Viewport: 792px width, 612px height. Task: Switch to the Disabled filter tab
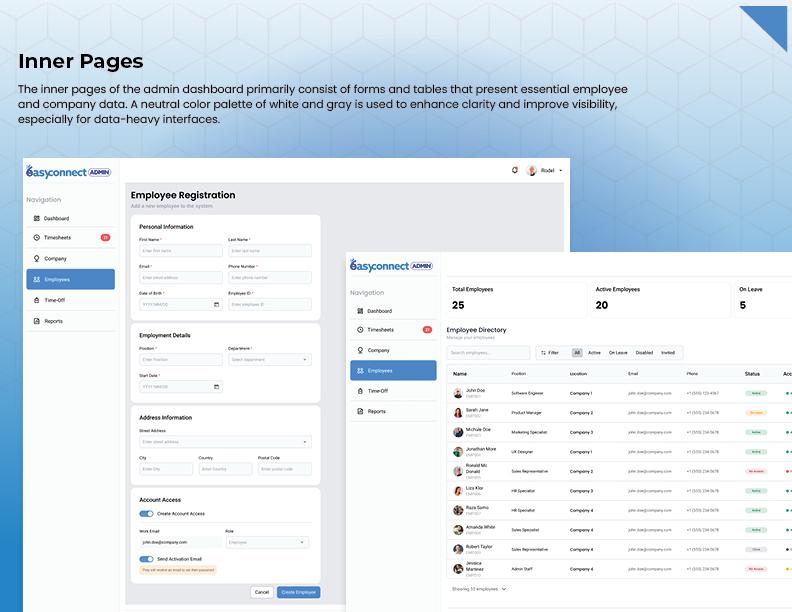click(644, 353)
